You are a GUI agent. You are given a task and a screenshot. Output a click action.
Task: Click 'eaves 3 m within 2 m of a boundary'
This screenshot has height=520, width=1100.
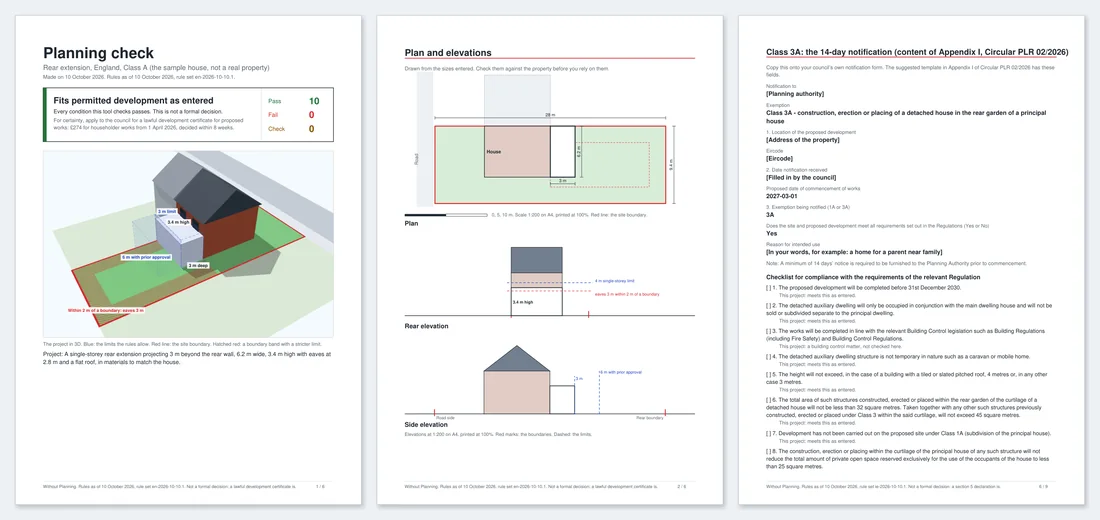tap(627, 294)
